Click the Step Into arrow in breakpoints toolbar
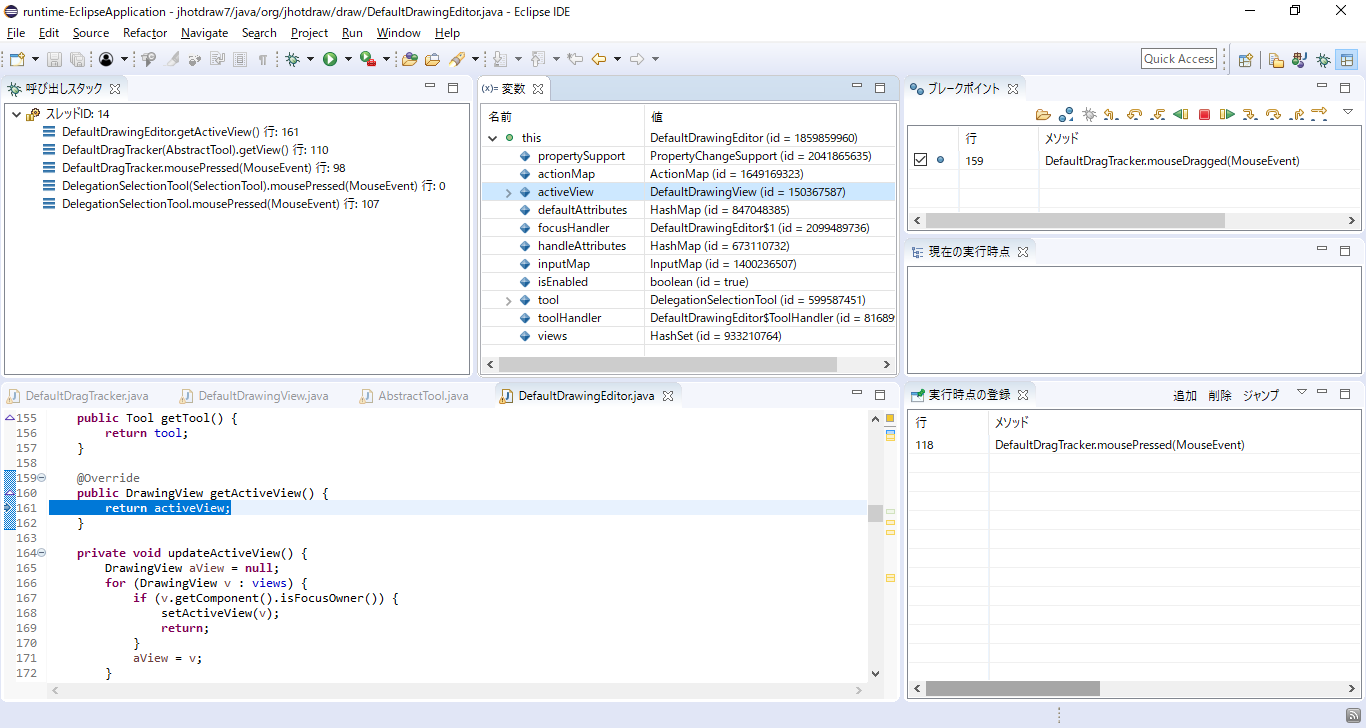The height and width of the screenshot is (728, 1366). tap(1250, 114)
